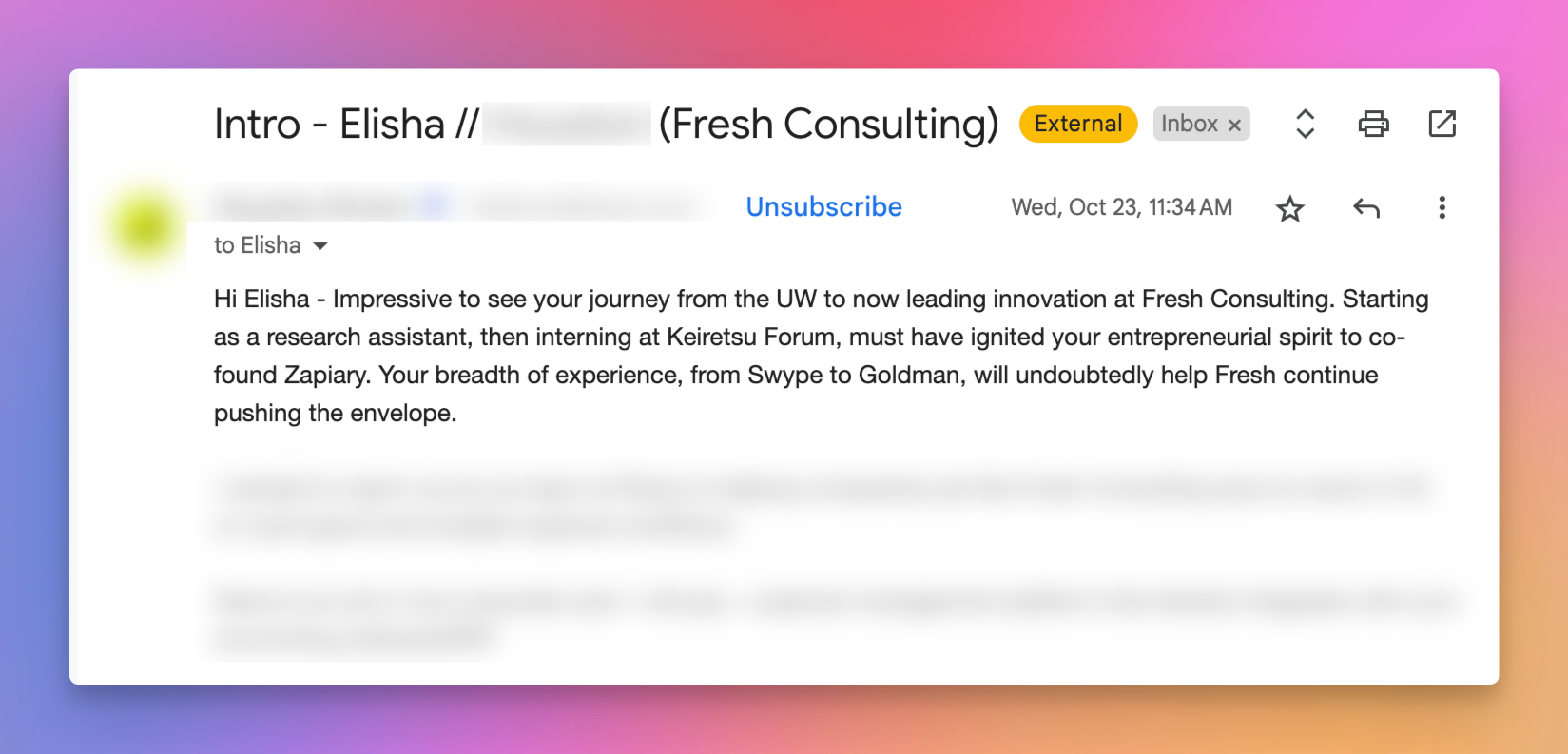Remove the Inbox label with its x
The height and width of the screenshot is (754, 1568).
[x=1234, y=125]
